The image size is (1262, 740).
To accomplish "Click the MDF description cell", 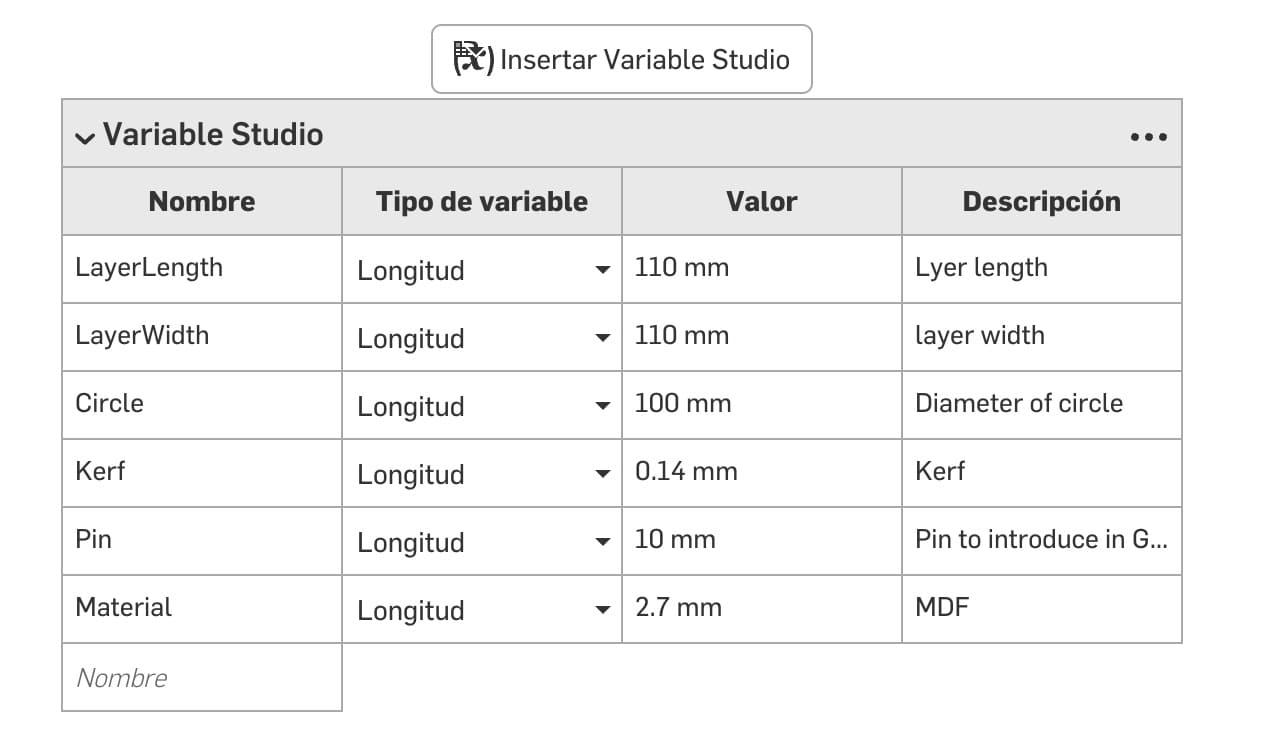I will click(x=1041, y=608).
